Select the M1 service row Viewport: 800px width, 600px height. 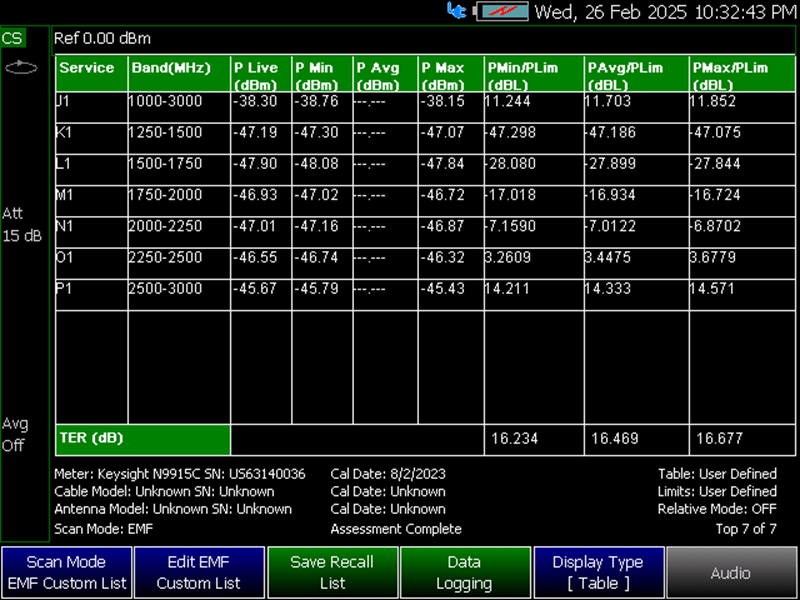(x=426, y=201)
